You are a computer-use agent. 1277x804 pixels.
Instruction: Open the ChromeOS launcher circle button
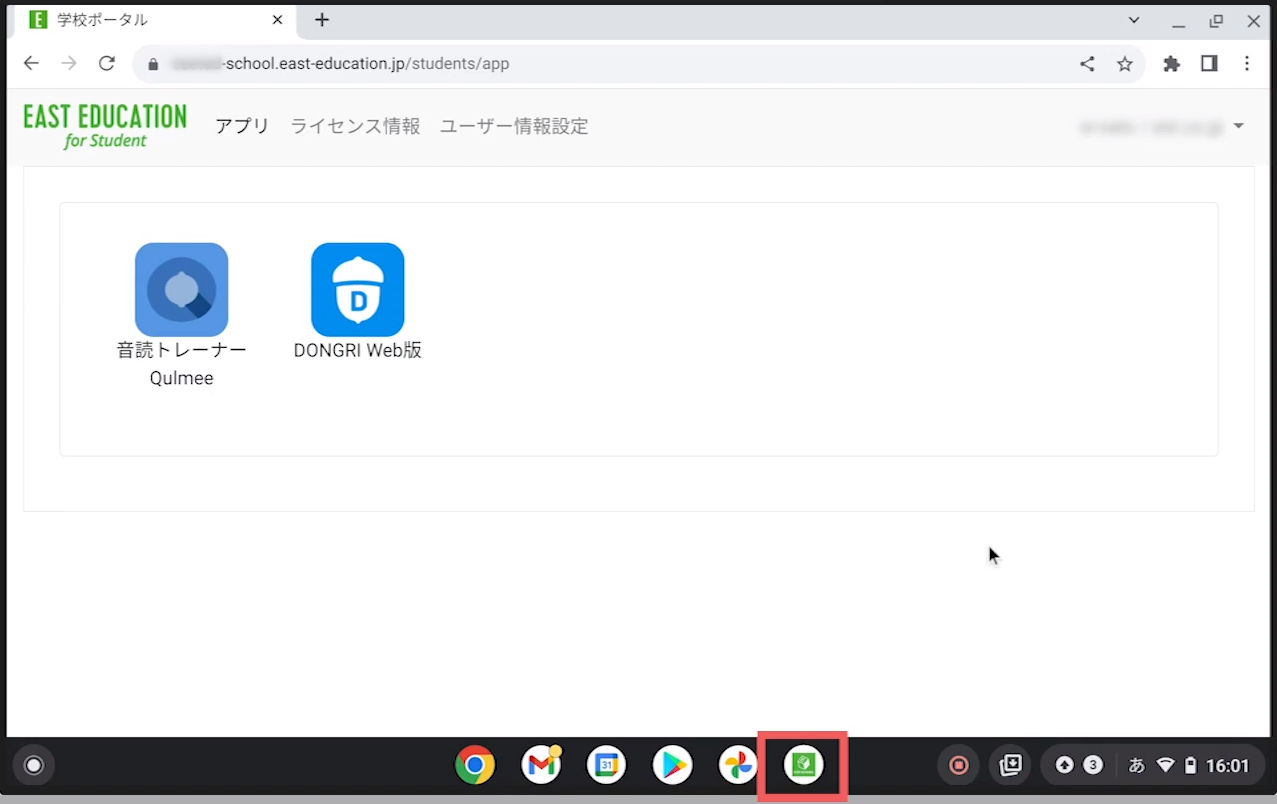(34, 766)
